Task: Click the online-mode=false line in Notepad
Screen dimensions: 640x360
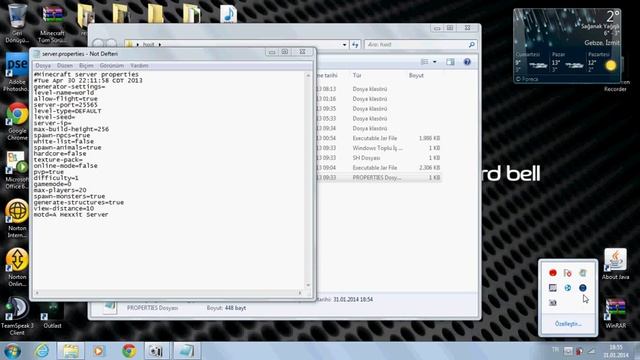Action: tap(65, 166)
